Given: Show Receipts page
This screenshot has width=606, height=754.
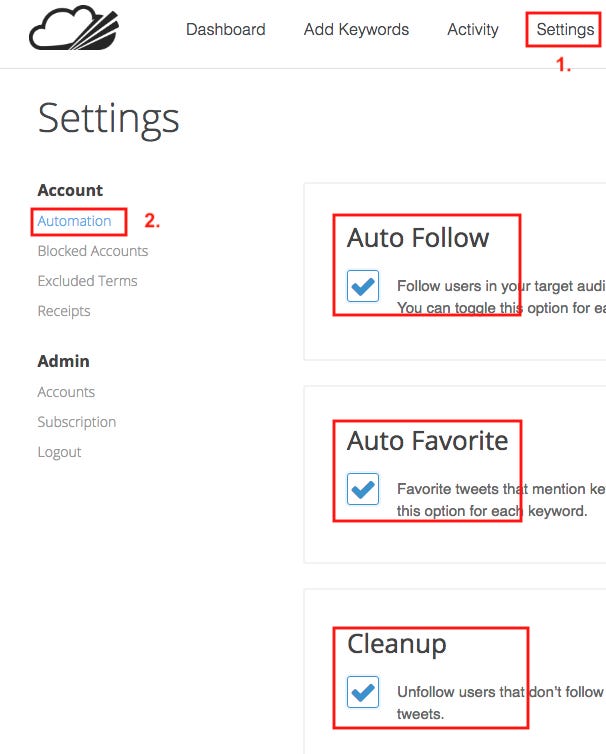Looking at the screenshot, I should 64,311.
